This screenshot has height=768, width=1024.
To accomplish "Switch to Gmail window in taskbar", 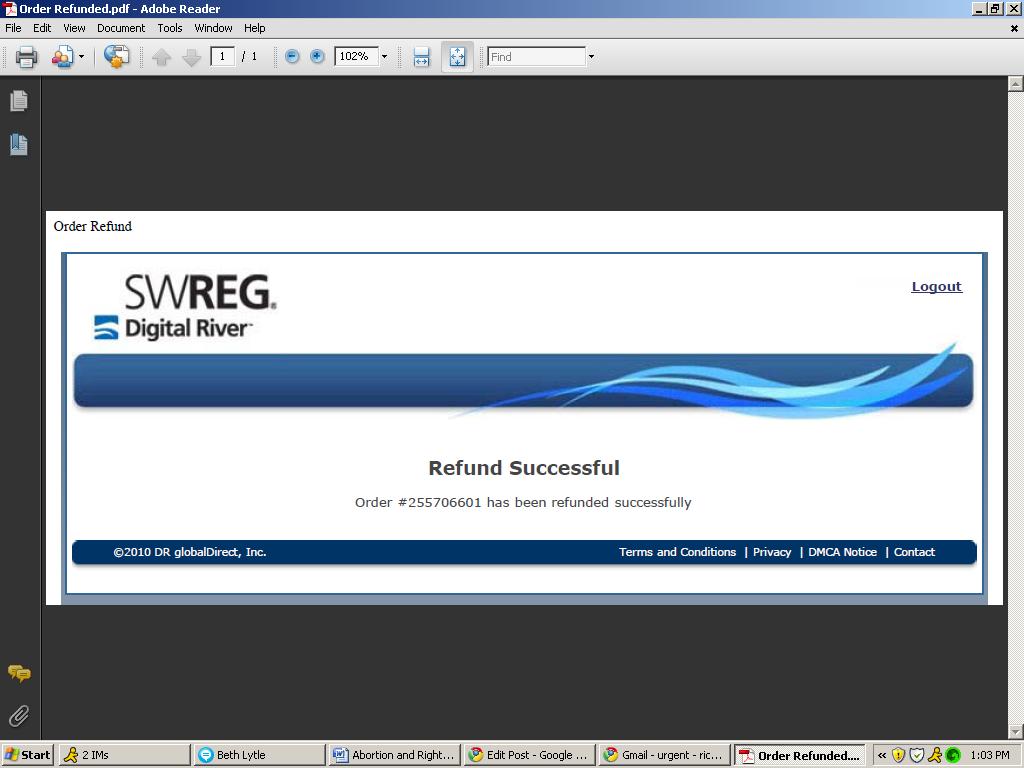I will pyautogui.click(x=663, y=755).
